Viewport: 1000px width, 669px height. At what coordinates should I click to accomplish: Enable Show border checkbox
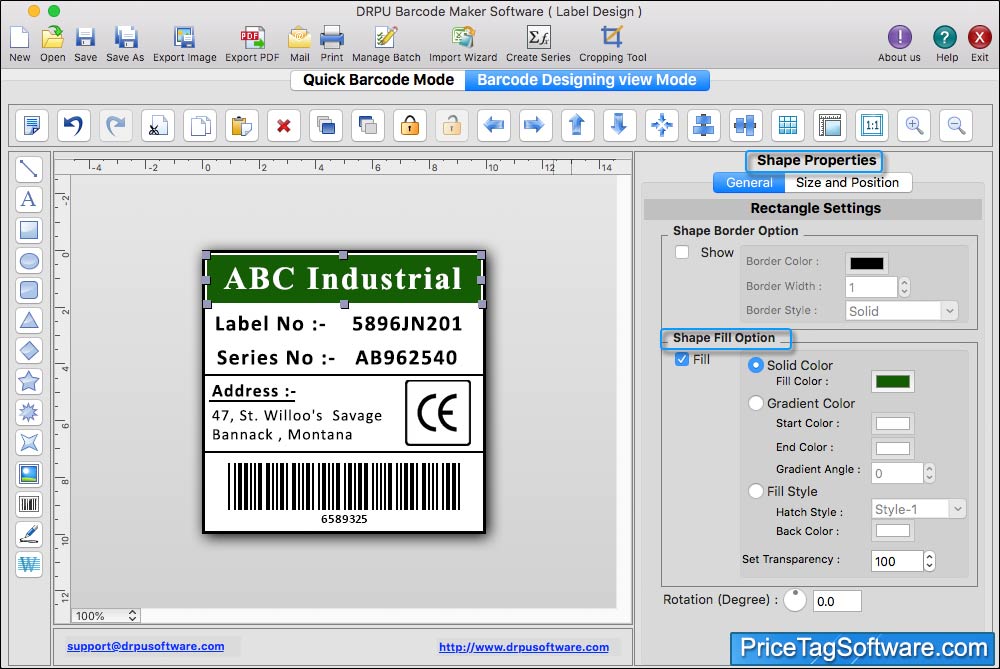(682, 252)
